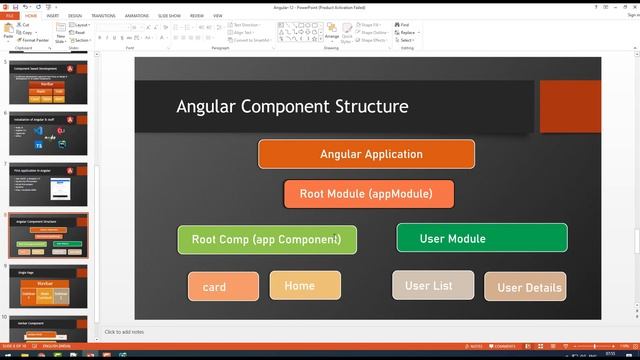Toggle the Notes pane in status bar
Viewport: 640px width, 360px height.
tap(473, 346)
